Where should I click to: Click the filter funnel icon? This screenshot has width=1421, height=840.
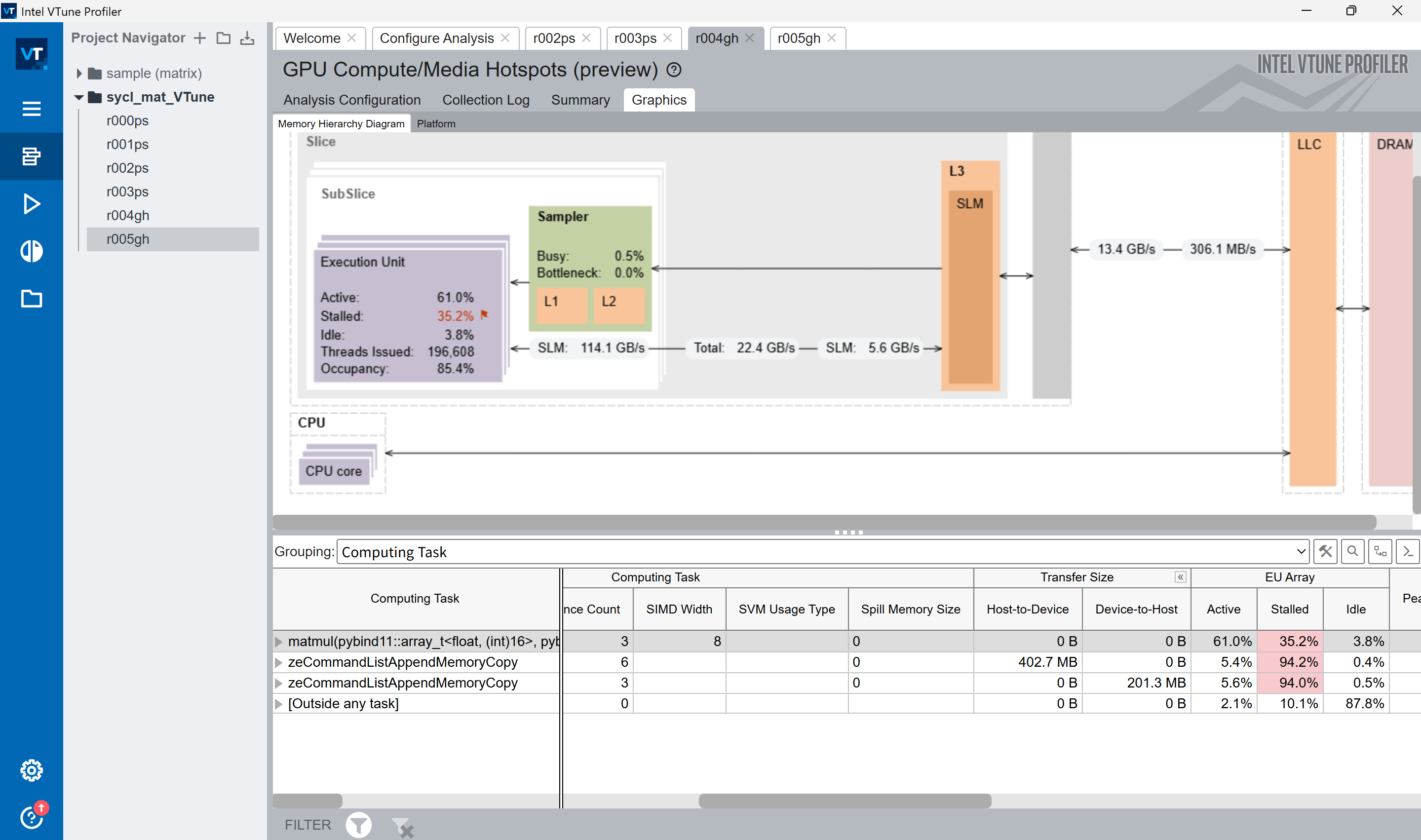(x=359, y=825)
